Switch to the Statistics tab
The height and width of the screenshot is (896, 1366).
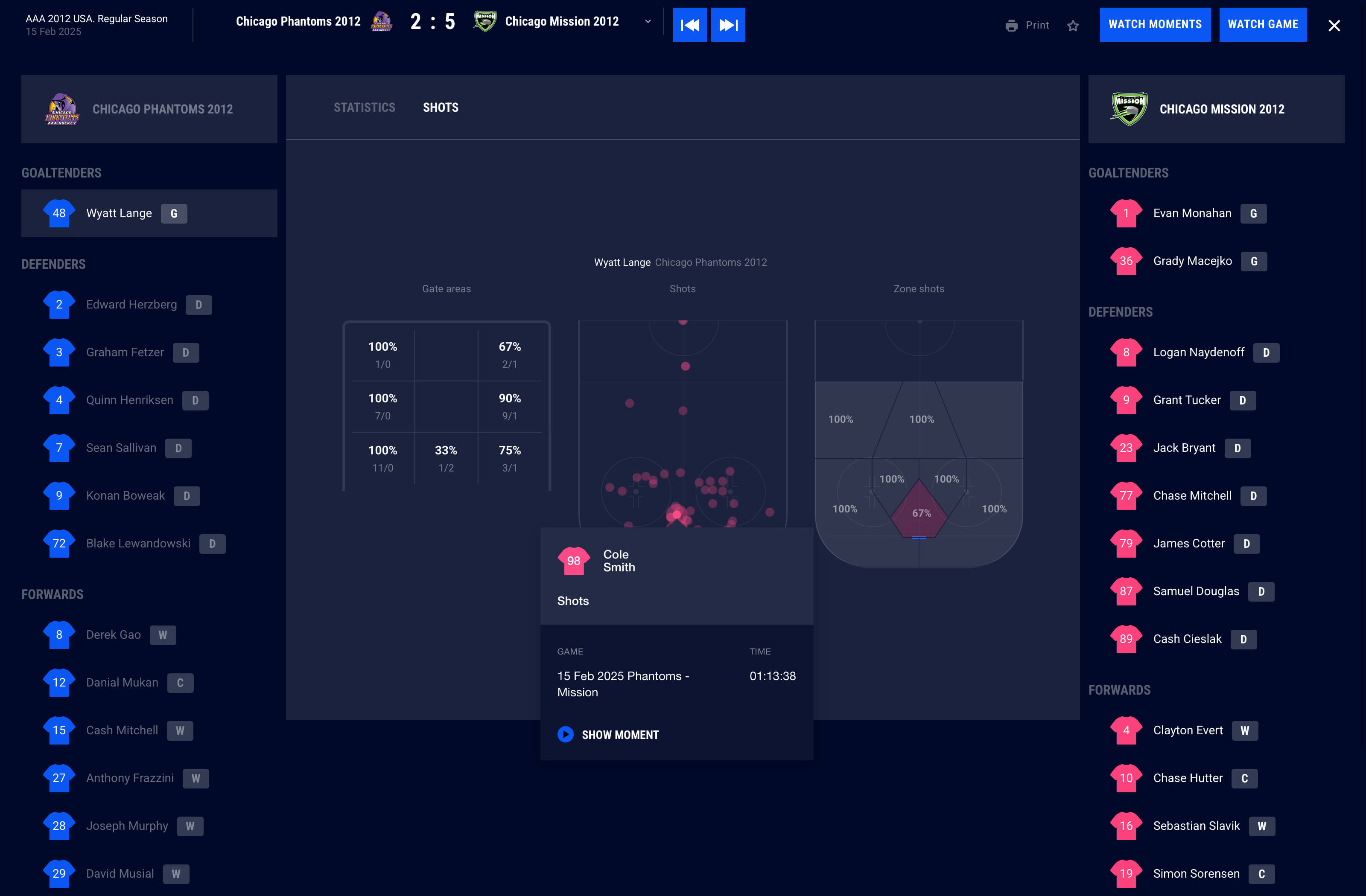click(x=365, y=107)
